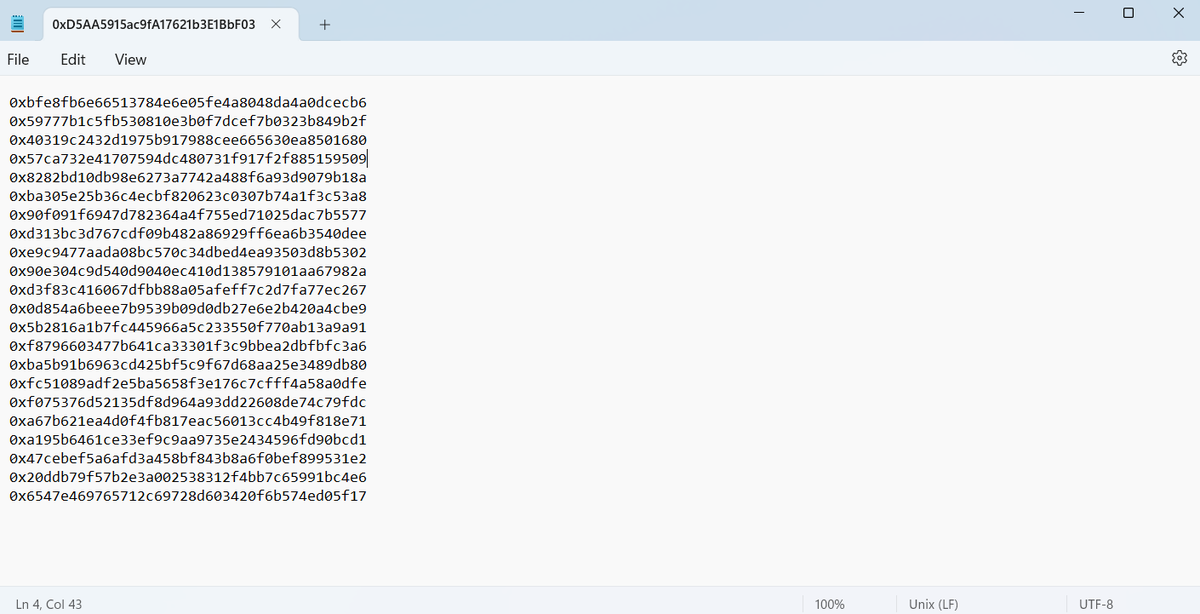
Task: Close the 0xD5AA5915ac9fA17621b3E1BbF03 tab
Action: pos(276,24)
